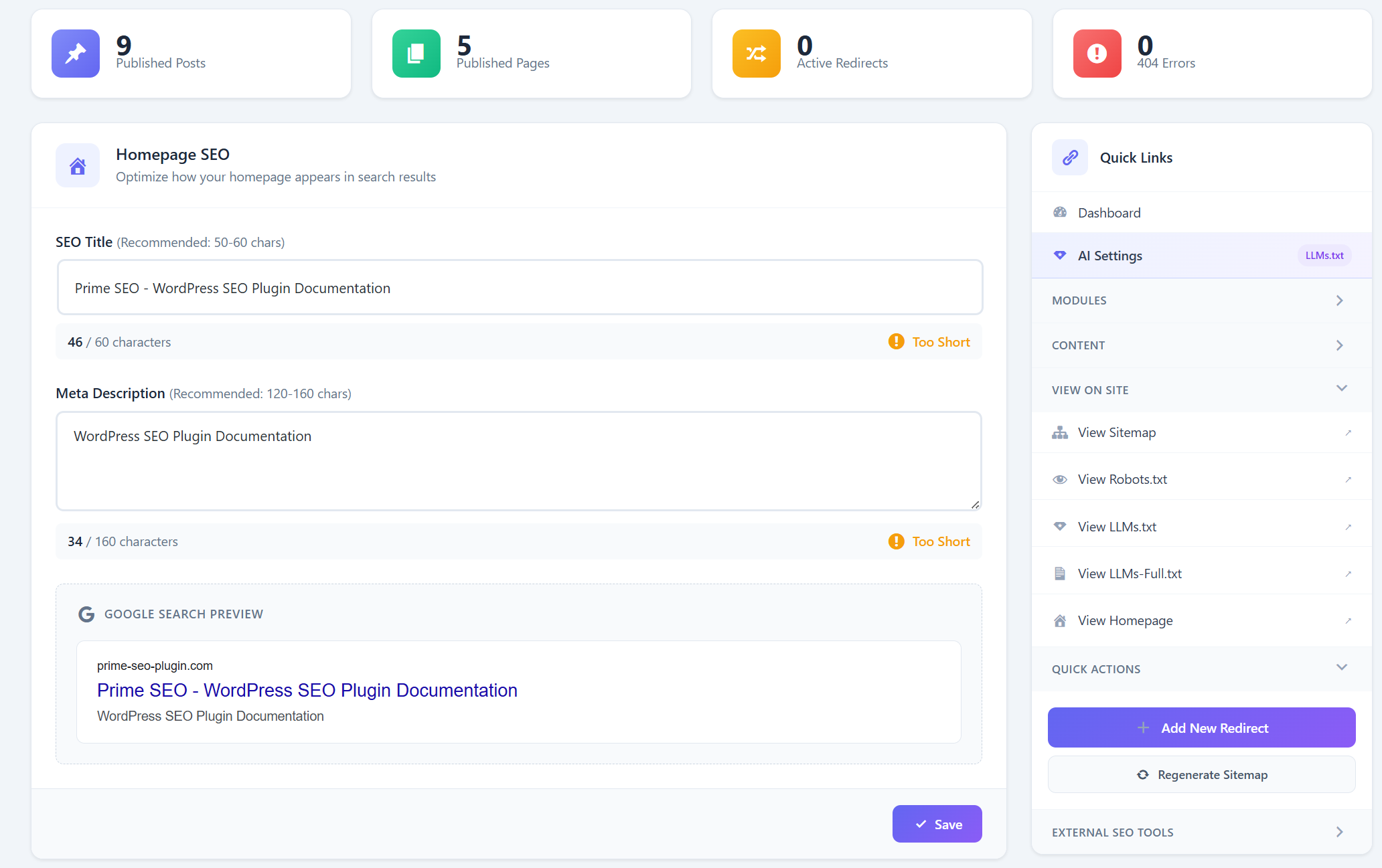Click the Published Posts pin icon
The height and width of the screenshot is (868, 1382).
(x=76, y=54)
